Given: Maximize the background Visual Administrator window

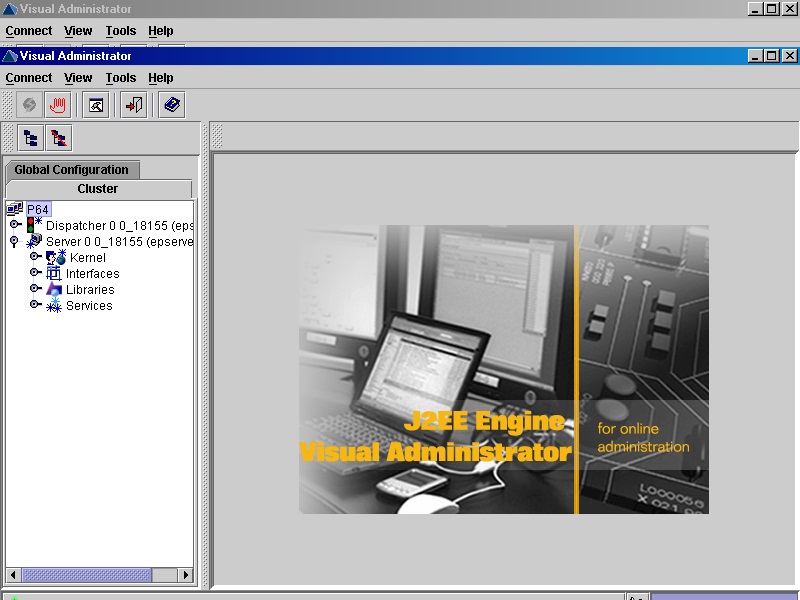Looking at the screenshot, I should (x=772, y=9).
